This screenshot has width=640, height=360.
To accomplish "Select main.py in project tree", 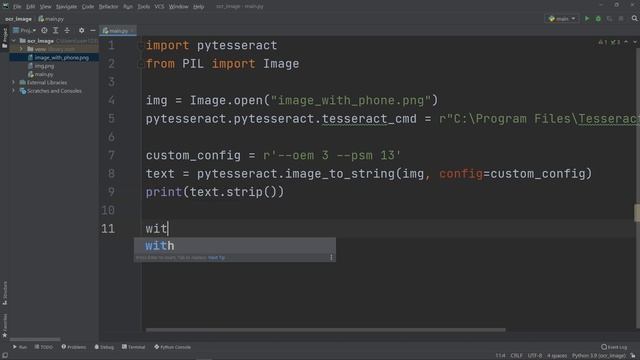I will [40, 74].
